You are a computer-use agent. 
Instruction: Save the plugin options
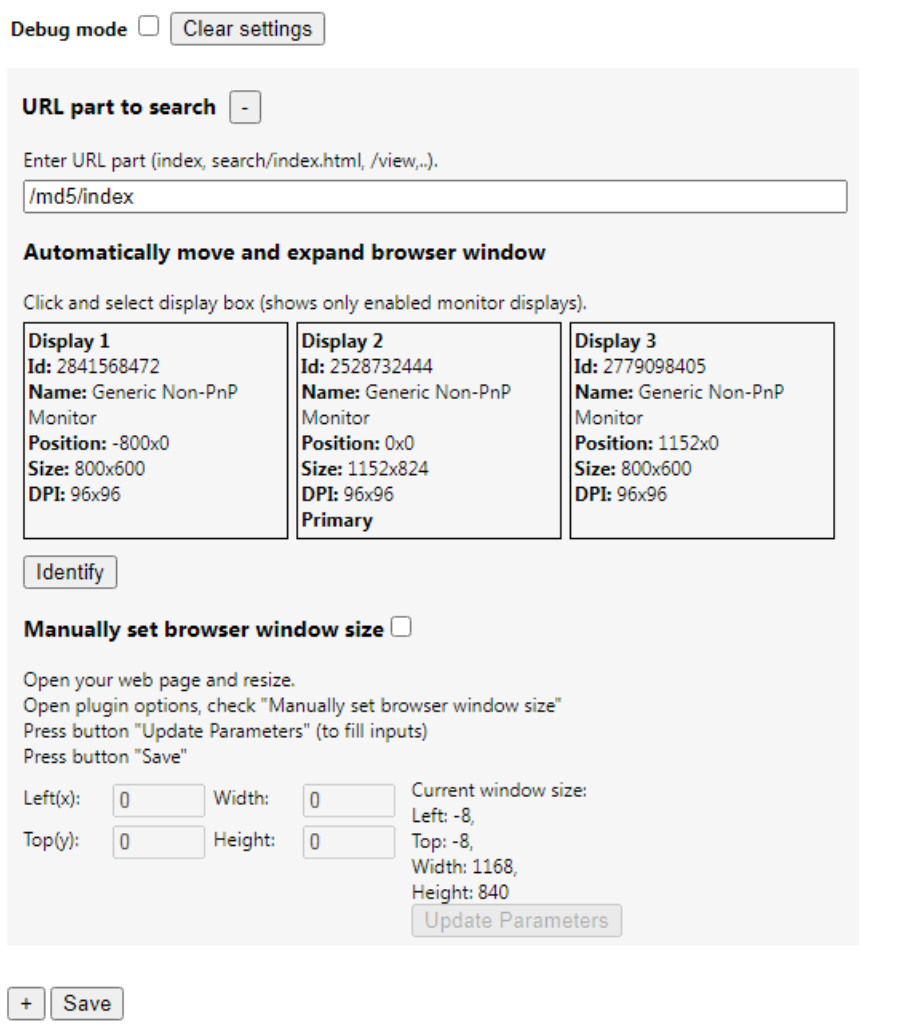tap(87, 1004)
